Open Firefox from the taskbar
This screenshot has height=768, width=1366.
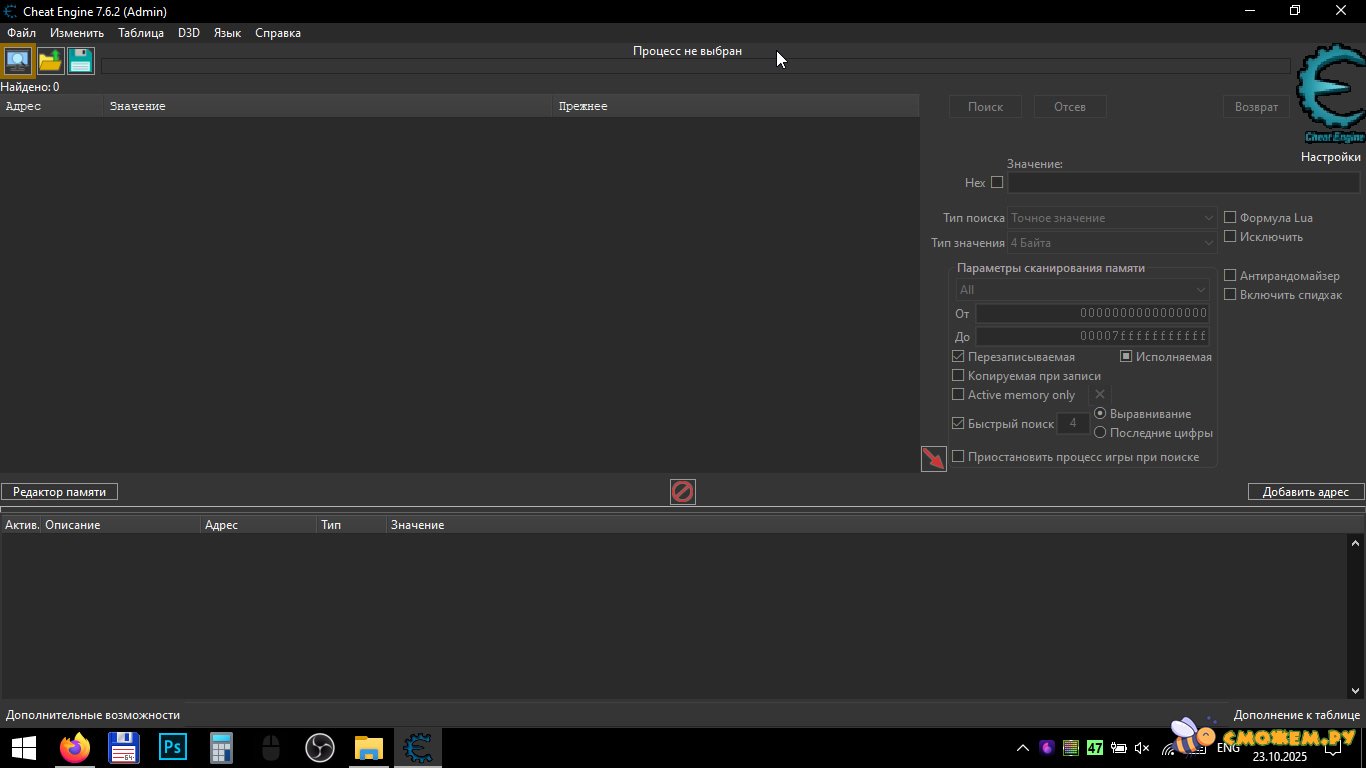74,748
